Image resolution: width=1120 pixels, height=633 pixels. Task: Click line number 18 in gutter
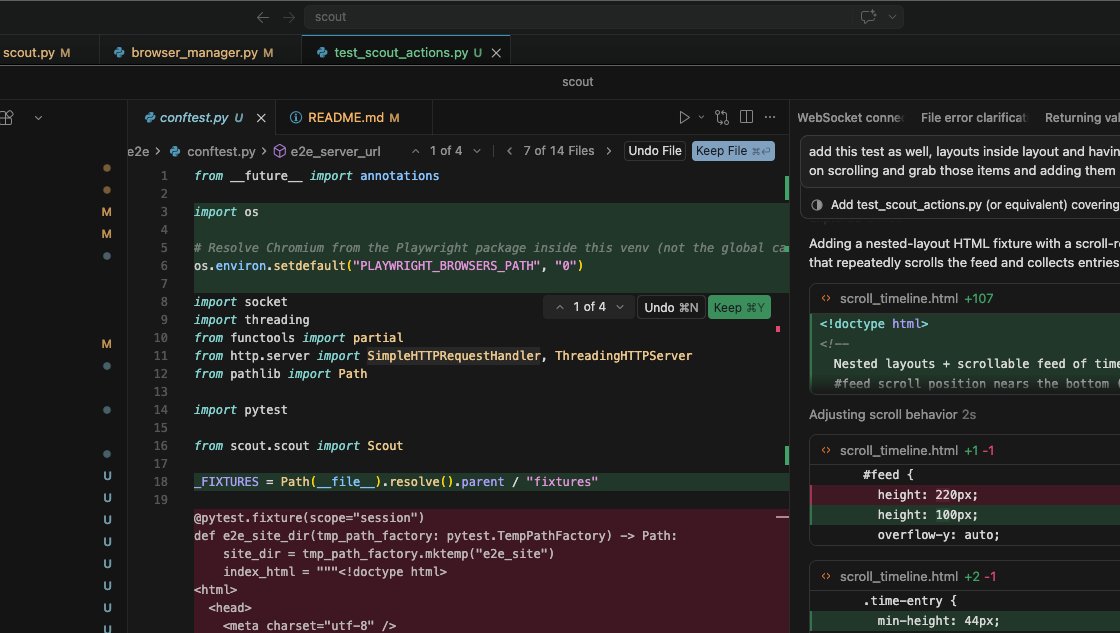(x=160, y=482)
